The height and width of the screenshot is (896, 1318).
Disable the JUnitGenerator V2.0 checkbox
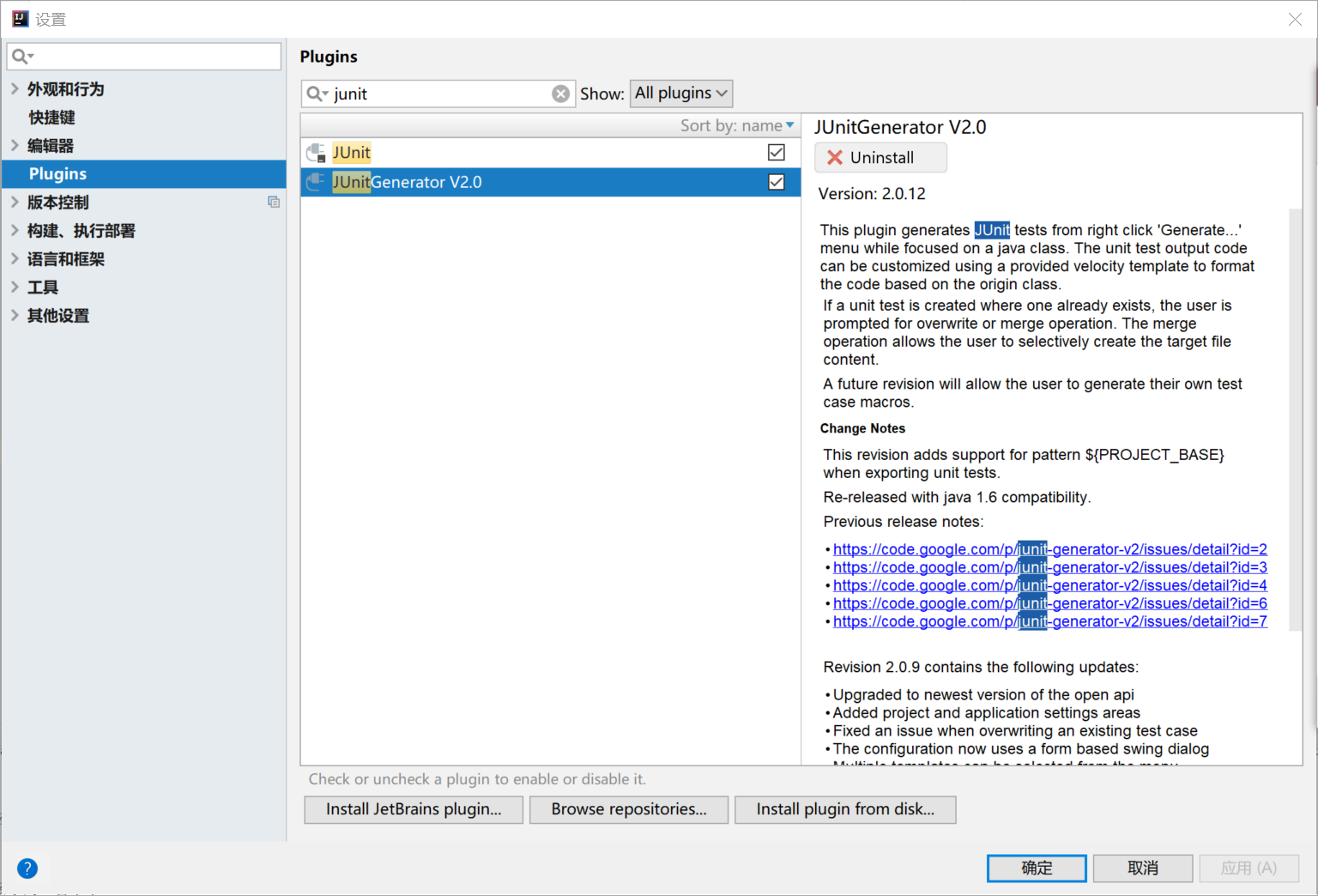777,182
